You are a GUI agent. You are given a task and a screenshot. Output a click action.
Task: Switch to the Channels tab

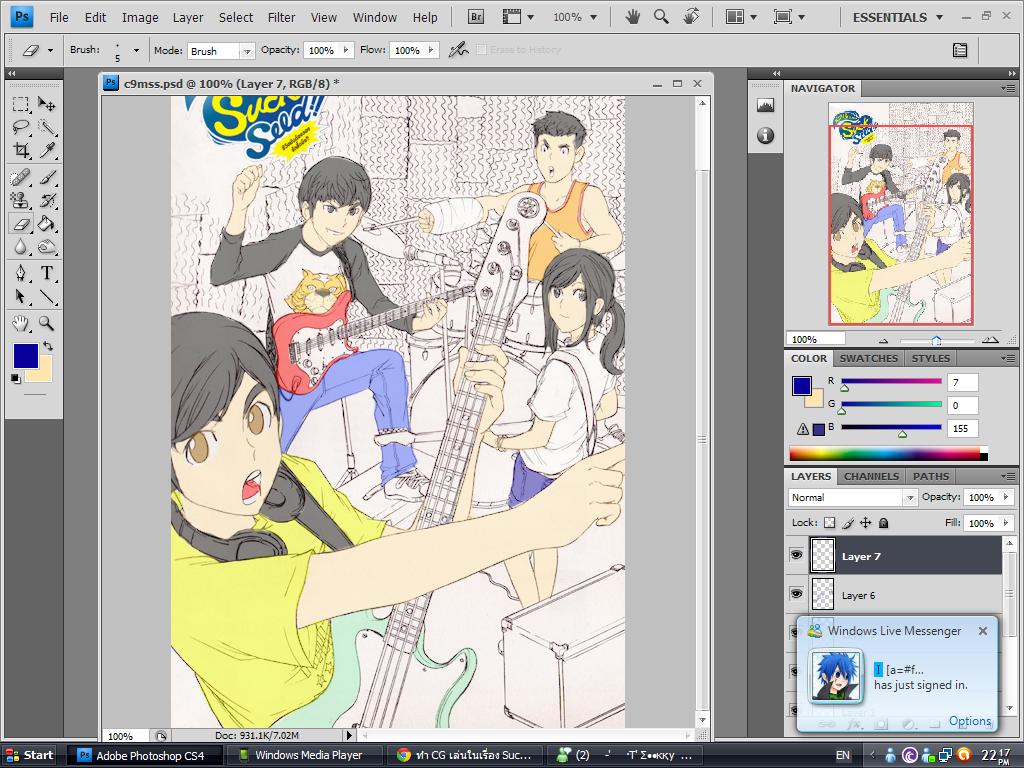pos(871,476)
